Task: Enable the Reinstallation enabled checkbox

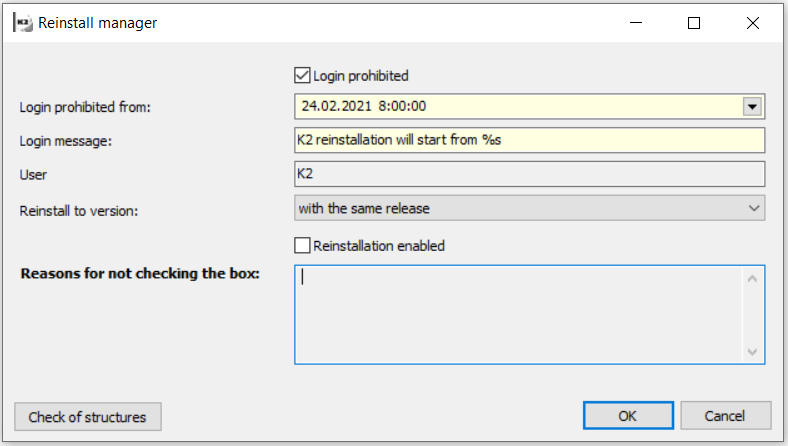Action: click(302, 245)
